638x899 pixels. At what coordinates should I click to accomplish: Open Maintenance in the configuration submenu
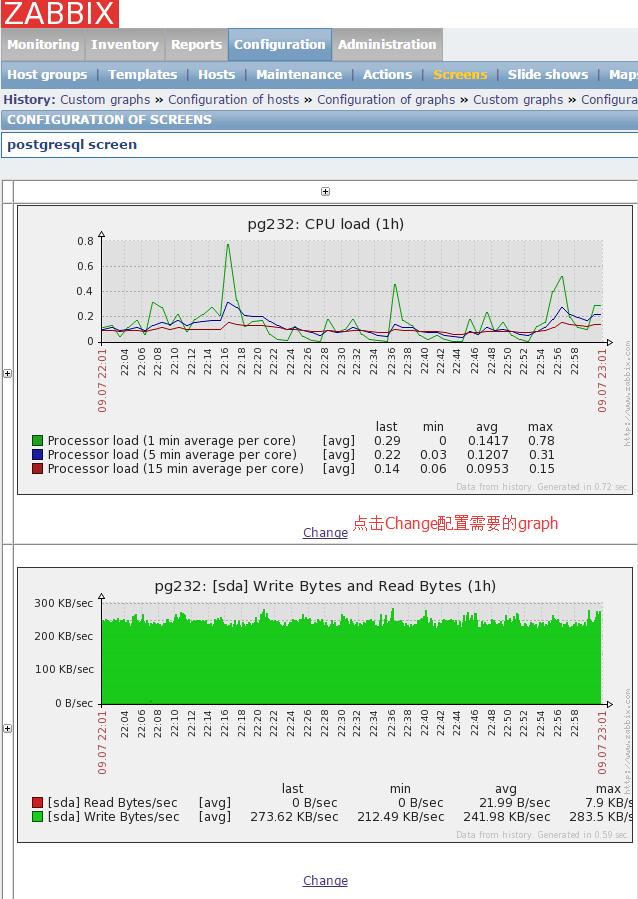[x=298, y=75]
